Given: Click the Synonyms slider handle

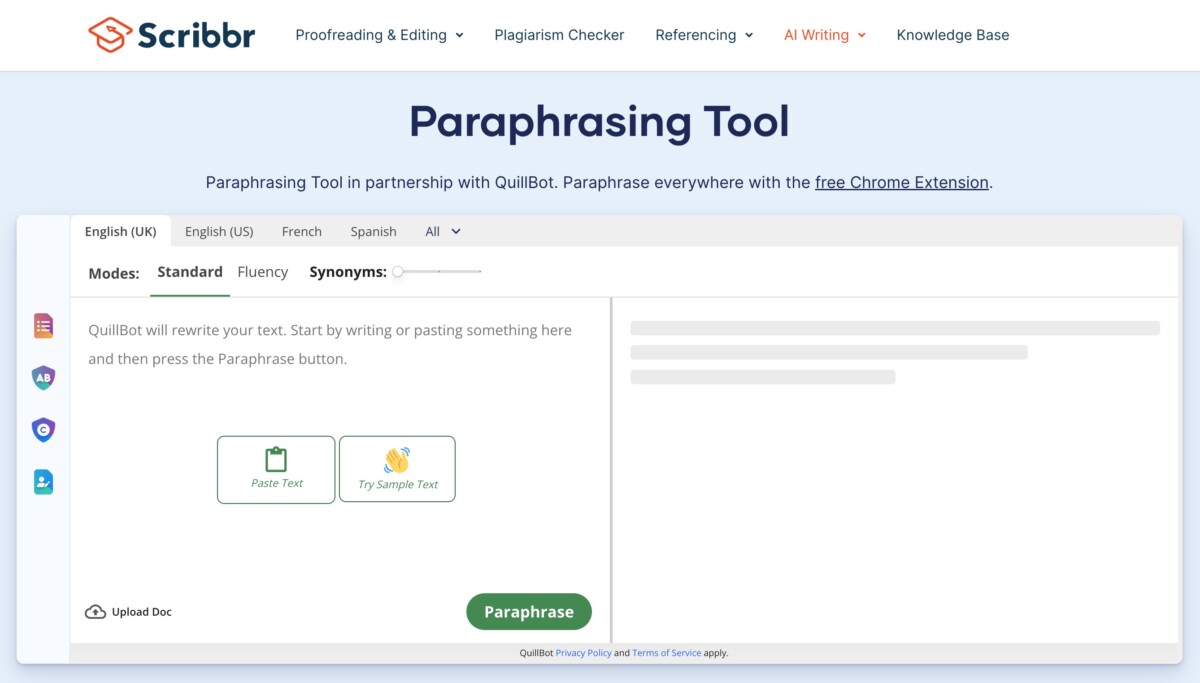Looking at the screenshot, I should pyautogui.click(x=398, y=271).
